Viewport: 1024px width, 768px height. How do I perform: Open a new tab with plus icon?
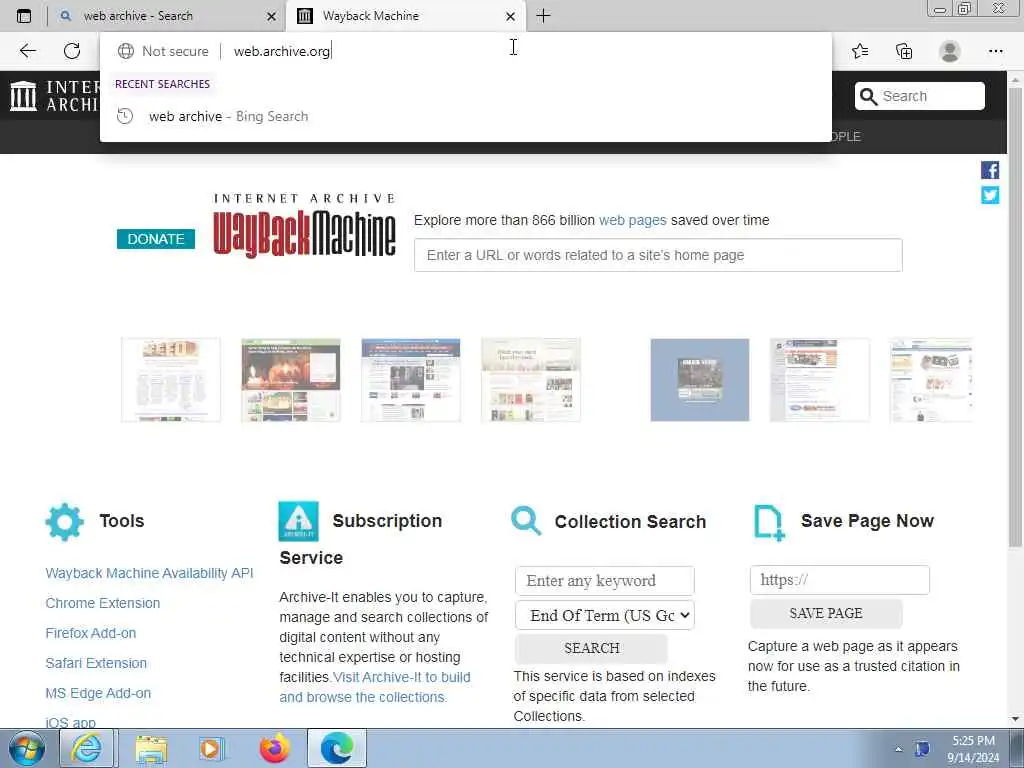[x=543, y=16]
